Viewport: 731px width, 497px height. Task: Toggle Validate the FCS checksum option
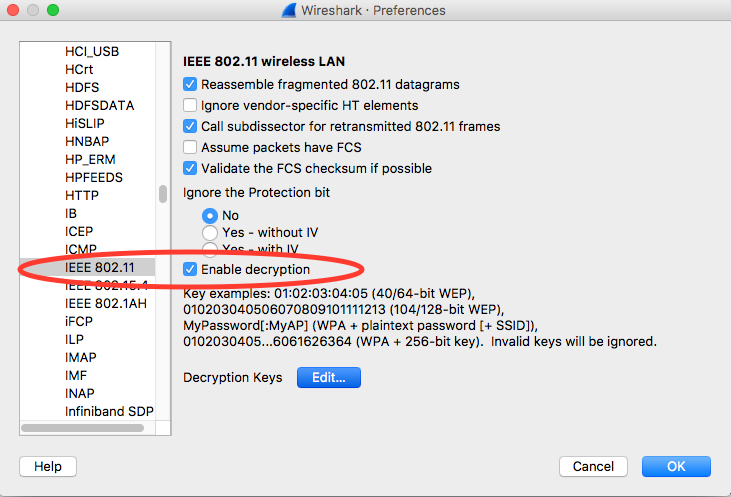click(x=191, y=168)
